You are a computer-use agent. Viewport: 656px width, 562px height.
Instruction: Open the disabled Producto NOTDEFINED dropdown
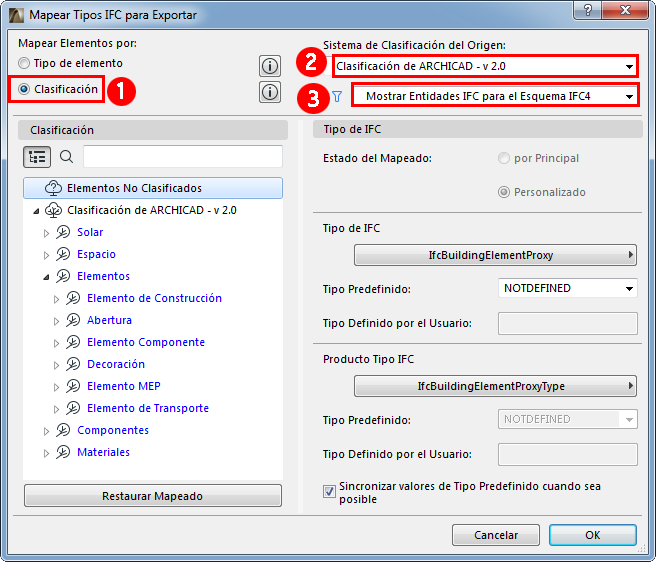pos(568,419)
